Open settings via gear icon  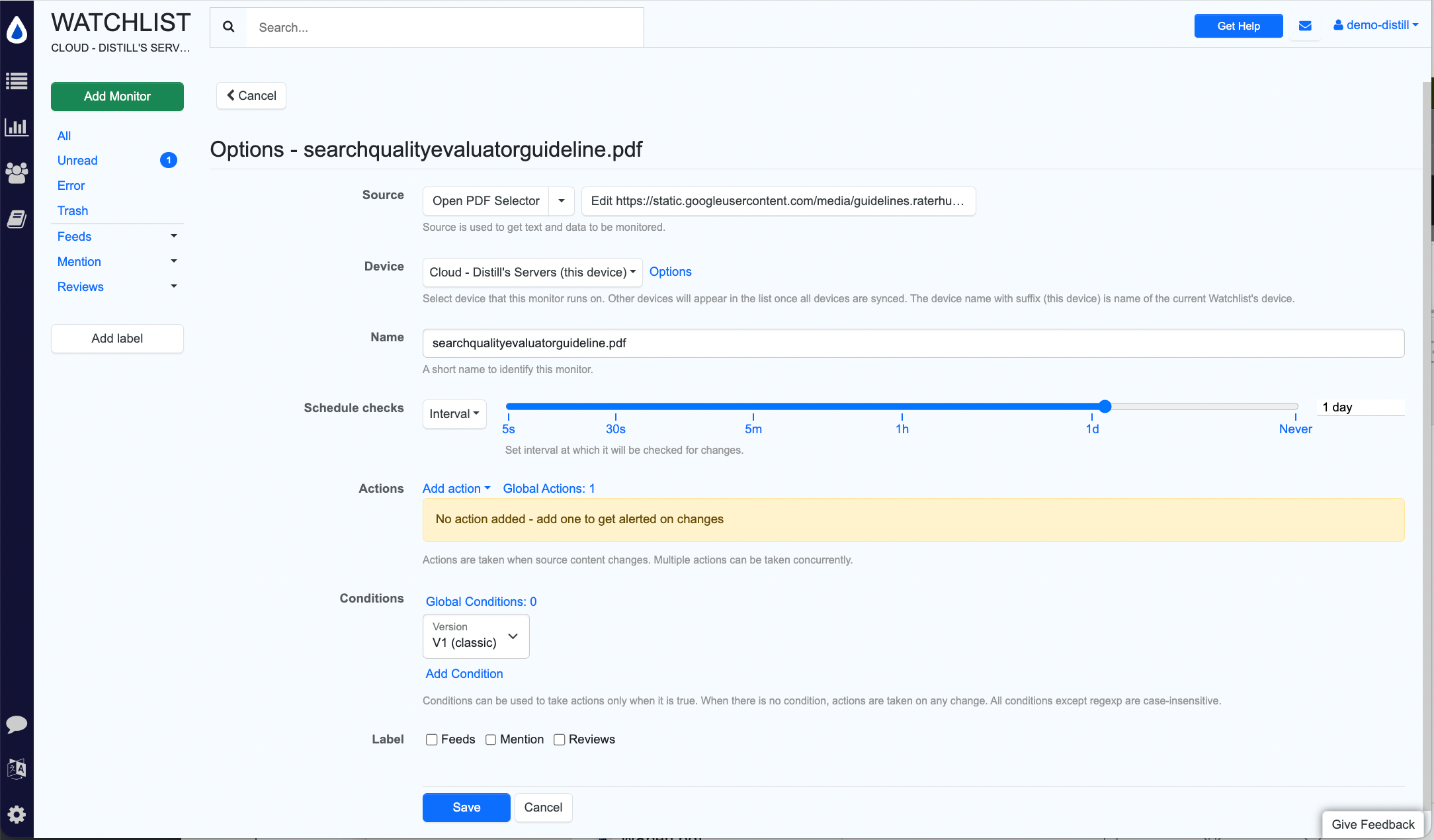click(17, 814)
